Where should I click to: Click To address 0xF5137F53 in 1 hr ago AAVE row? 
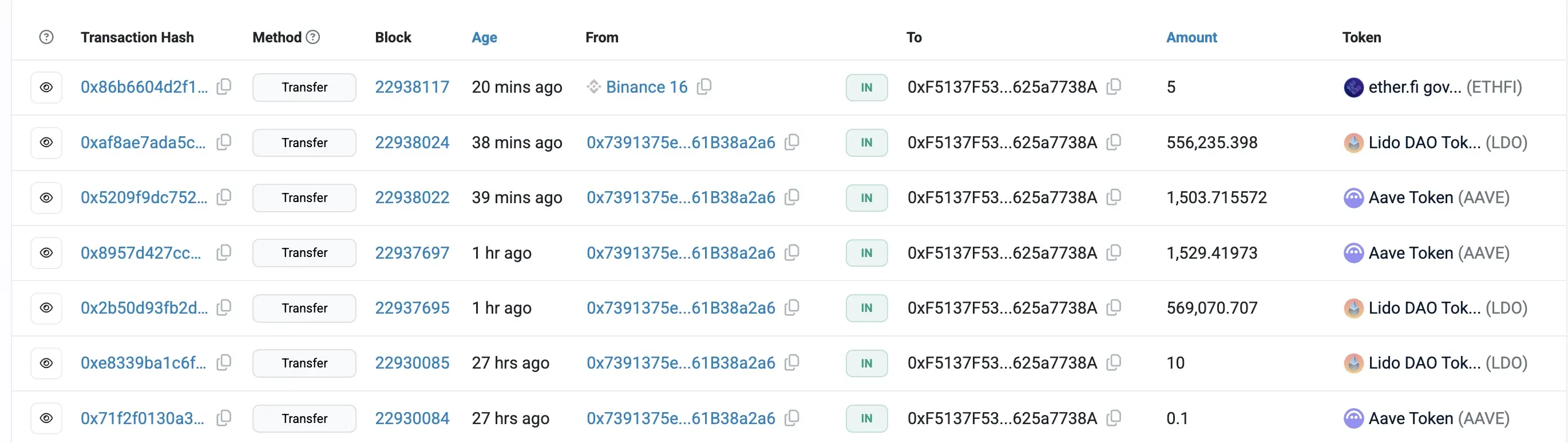pos(1002,252)
